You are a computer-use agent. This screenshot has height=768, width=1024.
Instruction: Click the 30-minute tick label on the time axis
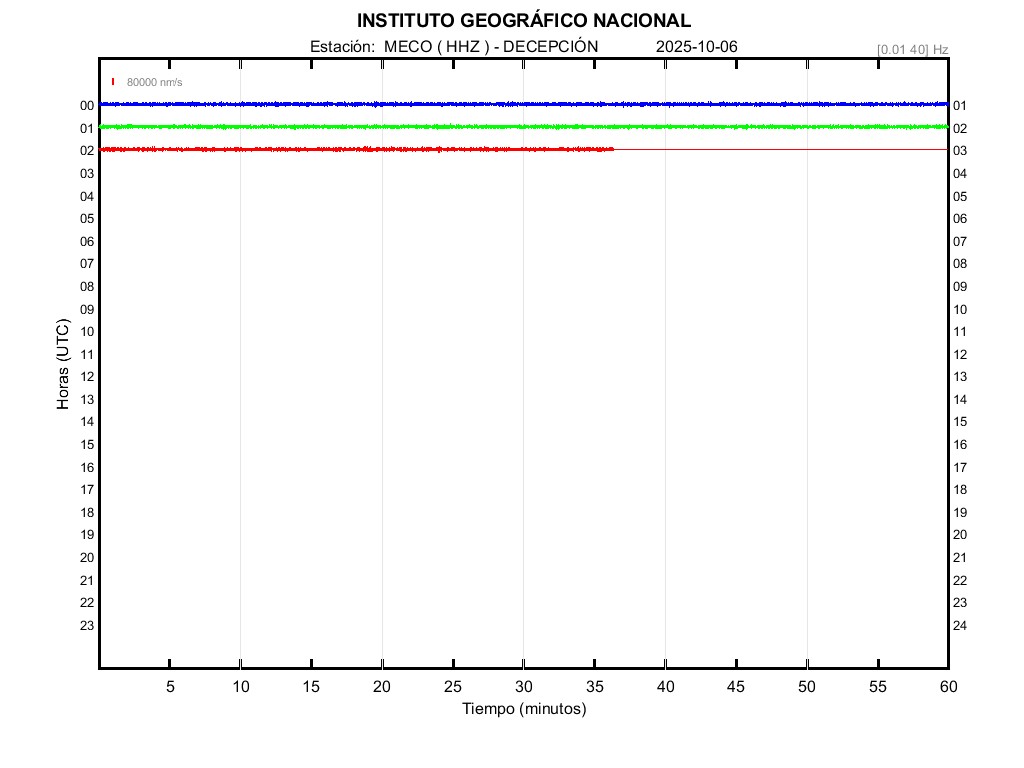[x=524, y=686]
